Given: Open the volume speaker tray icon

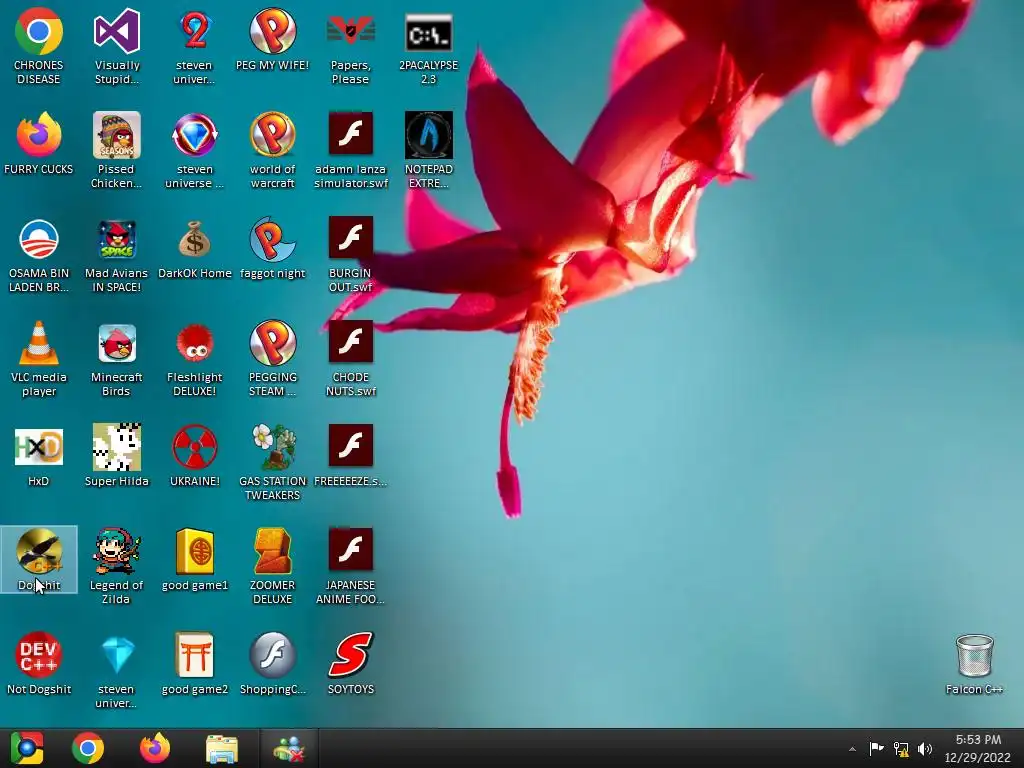Looking at the screenshot, I should [x=925, y=749].
